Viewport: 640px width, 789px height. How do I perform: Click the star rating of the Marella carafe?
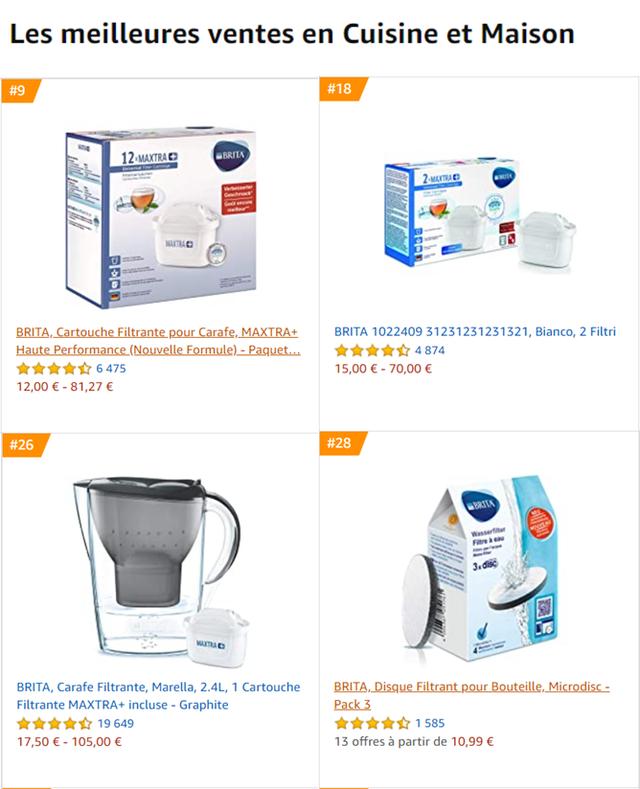pyautogui.click(x=54, y=724)
